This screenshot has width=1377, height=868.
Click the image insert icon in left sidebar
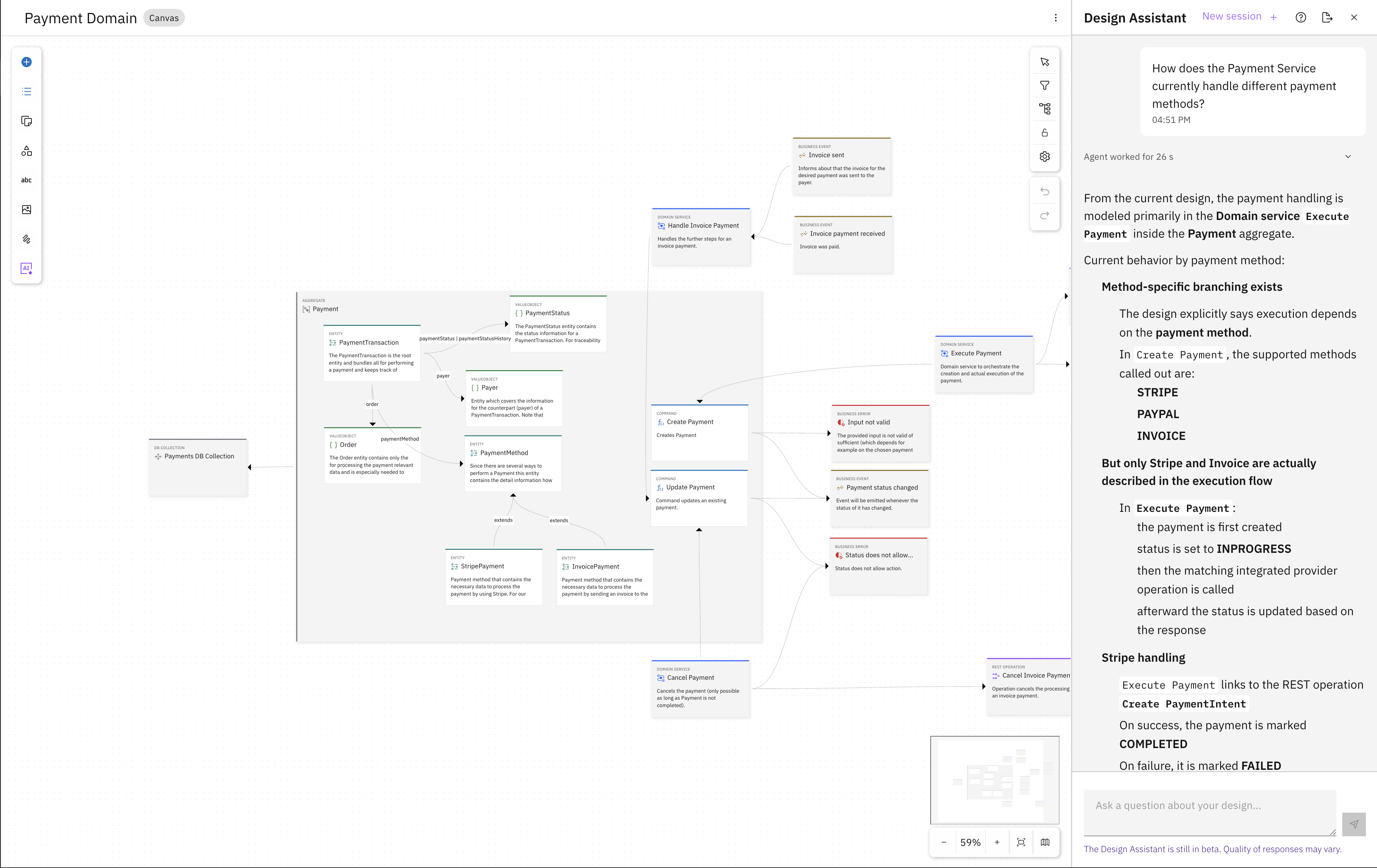click(x=26, y=210)
